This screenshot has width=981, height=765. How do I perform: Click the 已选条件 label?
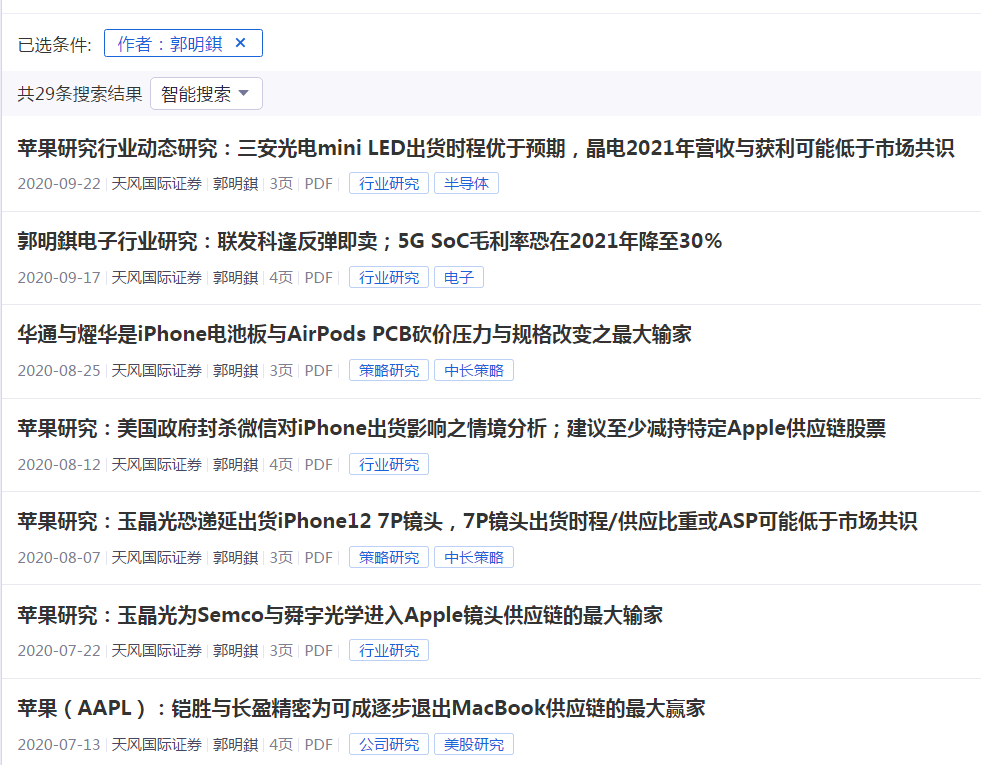pyautogui.click(x=54, y=44)
